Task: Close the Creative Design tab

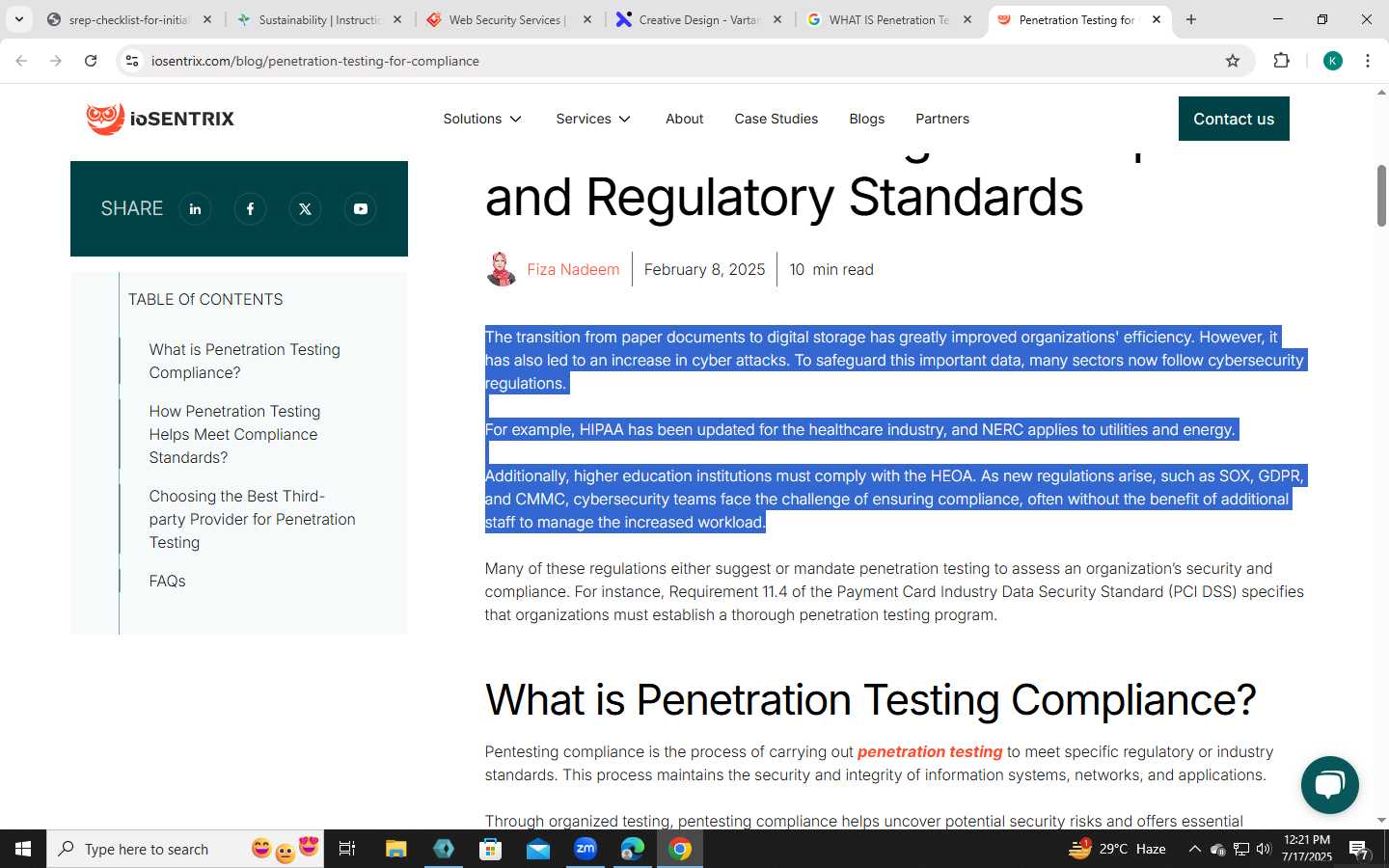Action: pos(776,19)
